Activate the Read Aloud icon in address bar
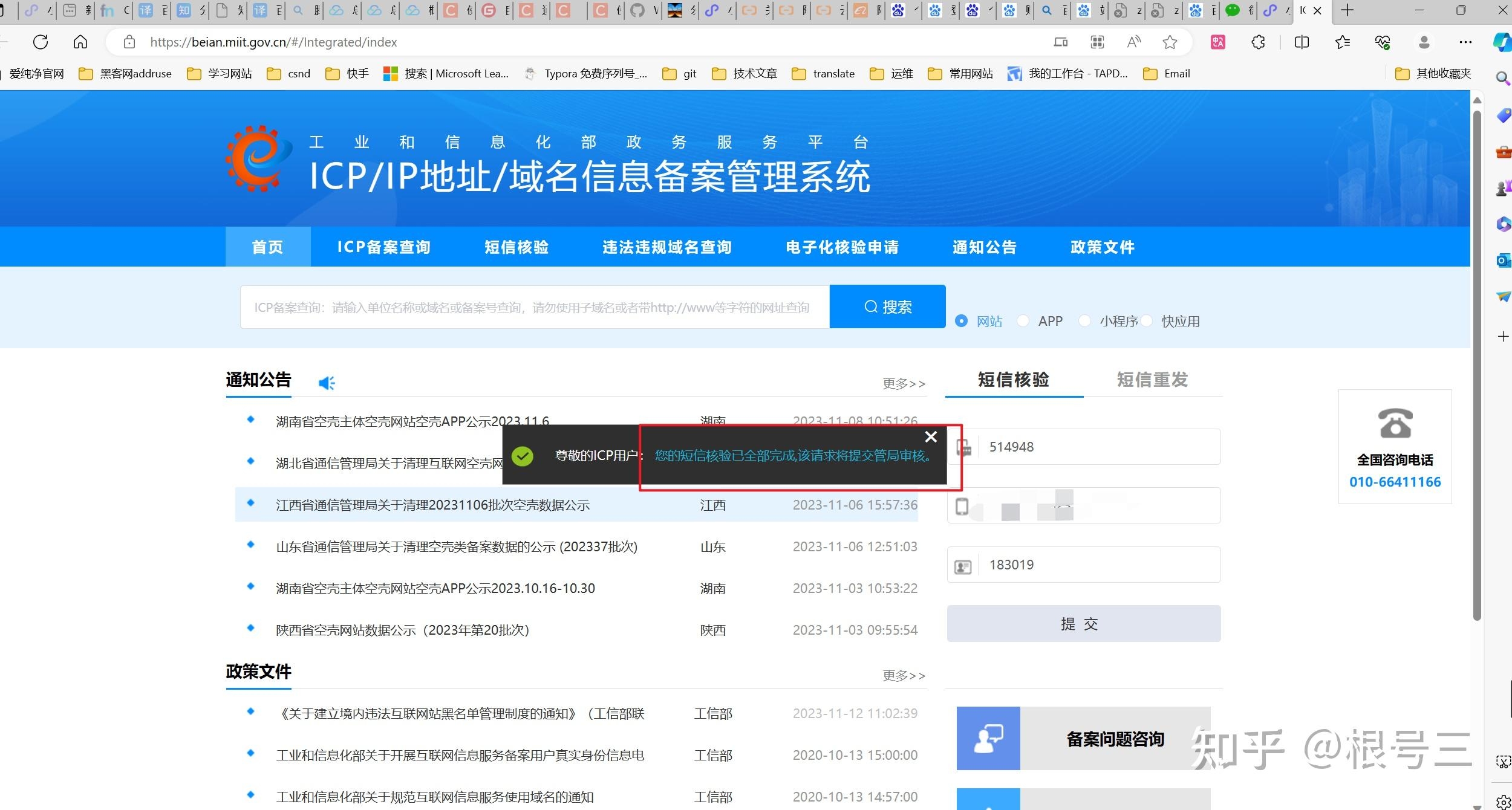Image resolution: width=1512 pixels, height=810 pixels. (x=1133, y=42)
